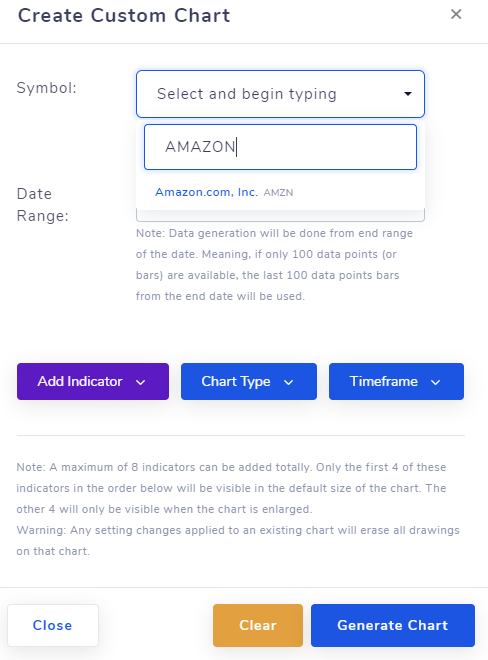
Task: Click the partially hidden Date Range field
Action: click(x=280, y=216)
